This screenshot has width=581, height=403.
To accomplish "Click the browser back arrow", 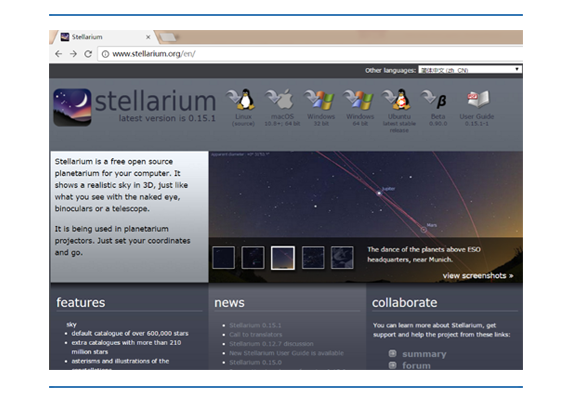I will (59, 54).
